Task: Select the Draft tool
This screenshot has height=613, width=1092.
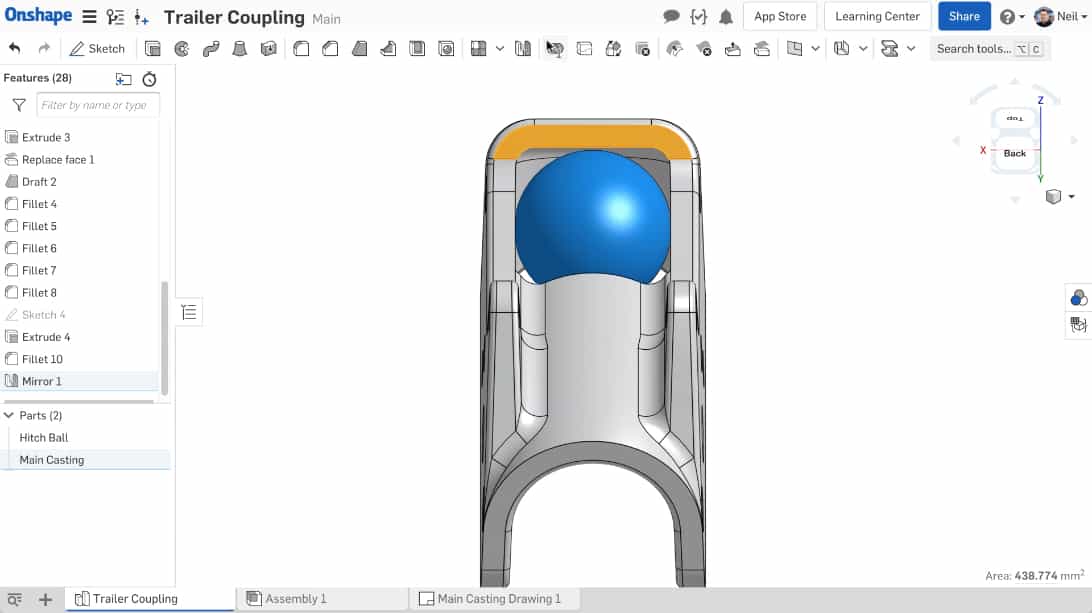Action: click(x=359, y=49)
